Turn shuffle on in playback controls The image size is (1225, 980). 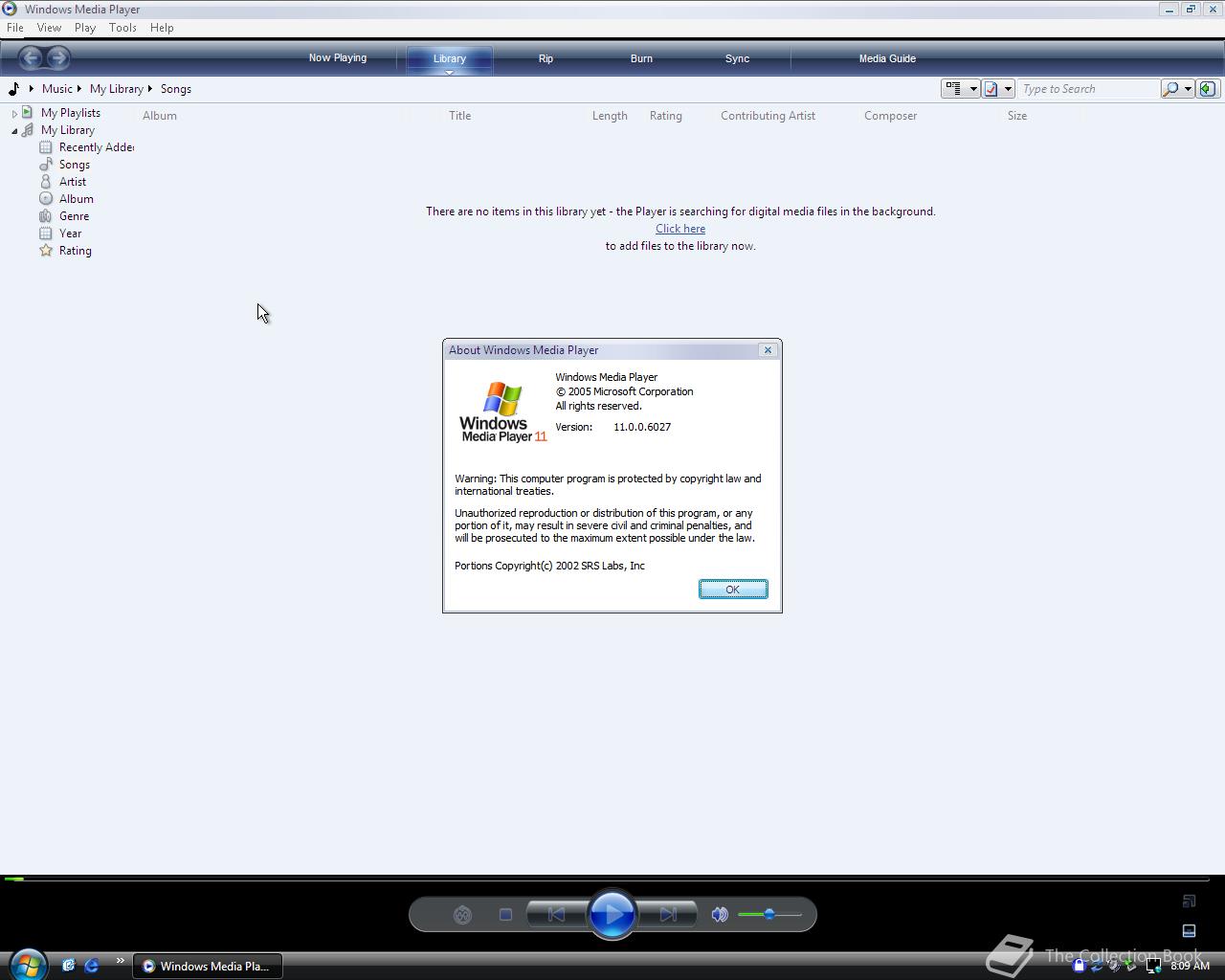pyautogui.click(x=462, y=915)
